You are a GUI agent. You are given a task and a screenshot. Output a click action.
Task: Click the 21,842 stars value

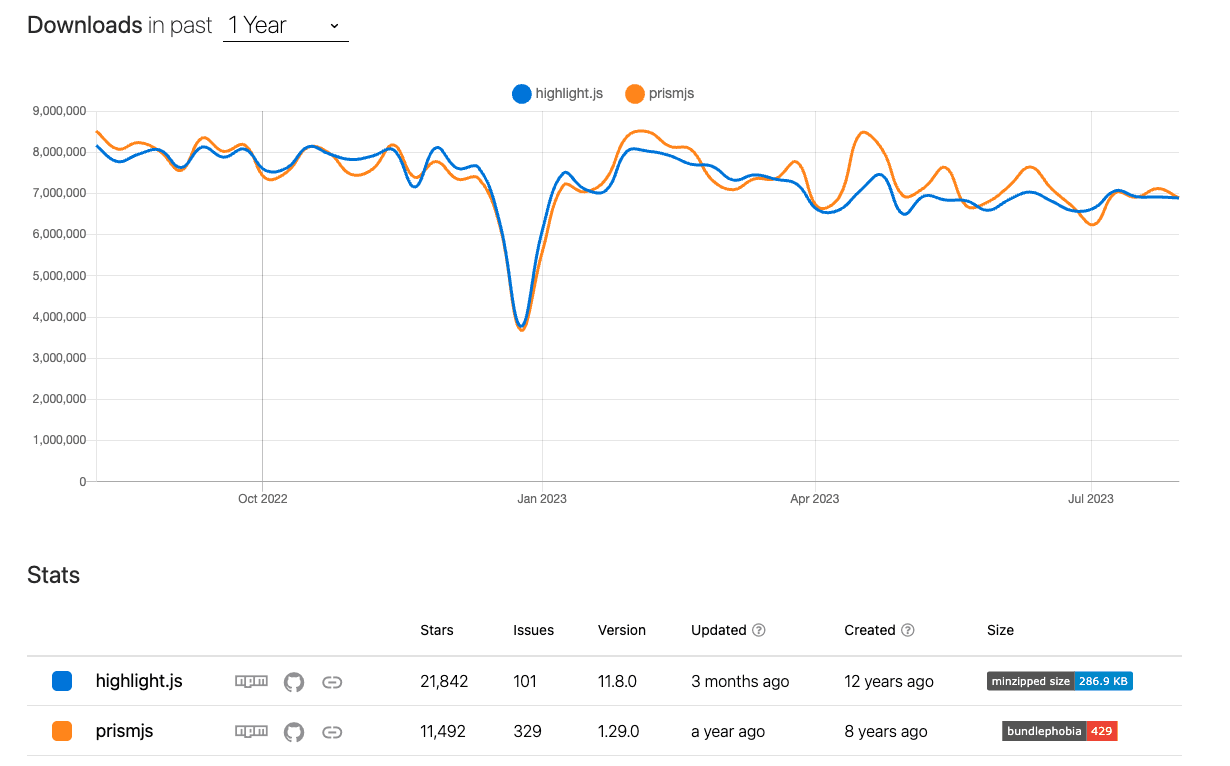444,681
